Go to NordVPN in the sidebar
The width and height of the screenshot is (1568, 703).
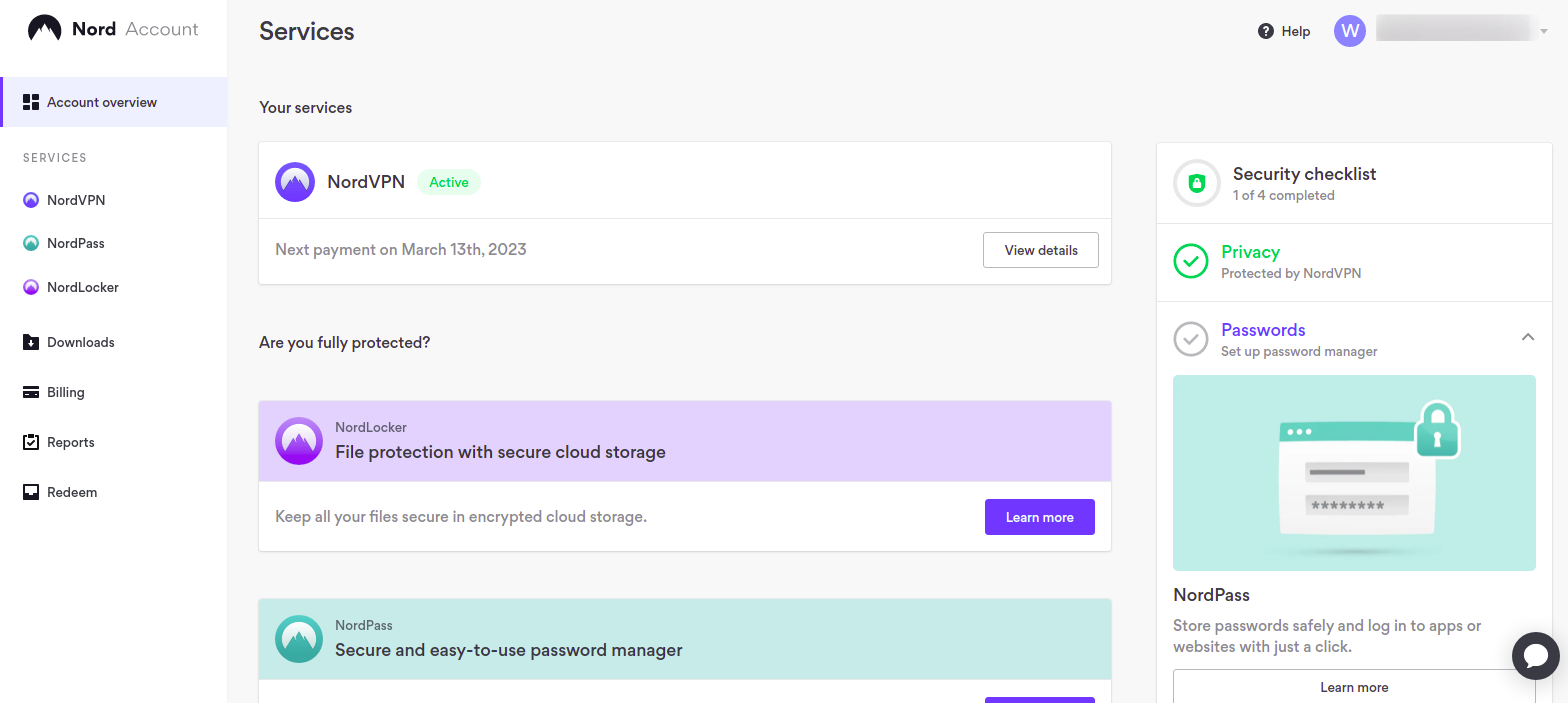[76, 200]
